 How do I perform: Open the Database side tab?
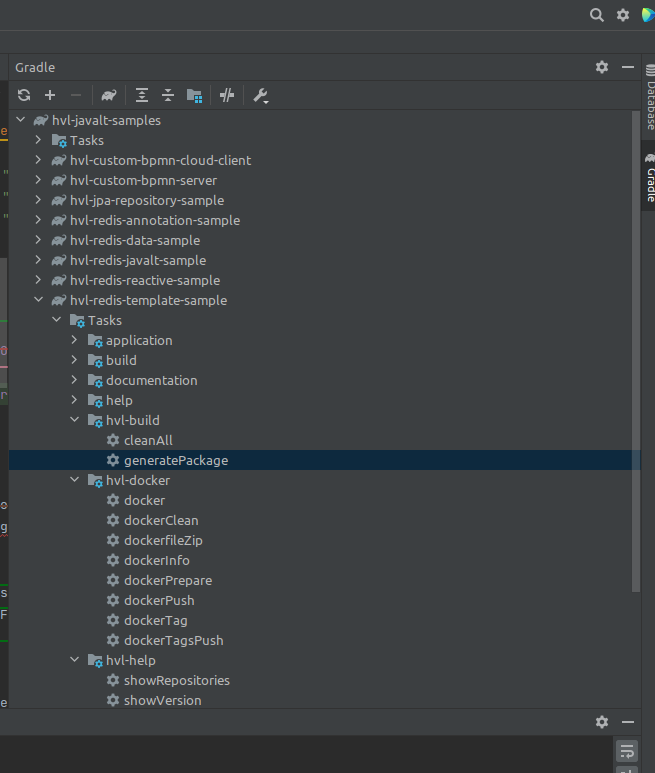(x=650, y=98)
